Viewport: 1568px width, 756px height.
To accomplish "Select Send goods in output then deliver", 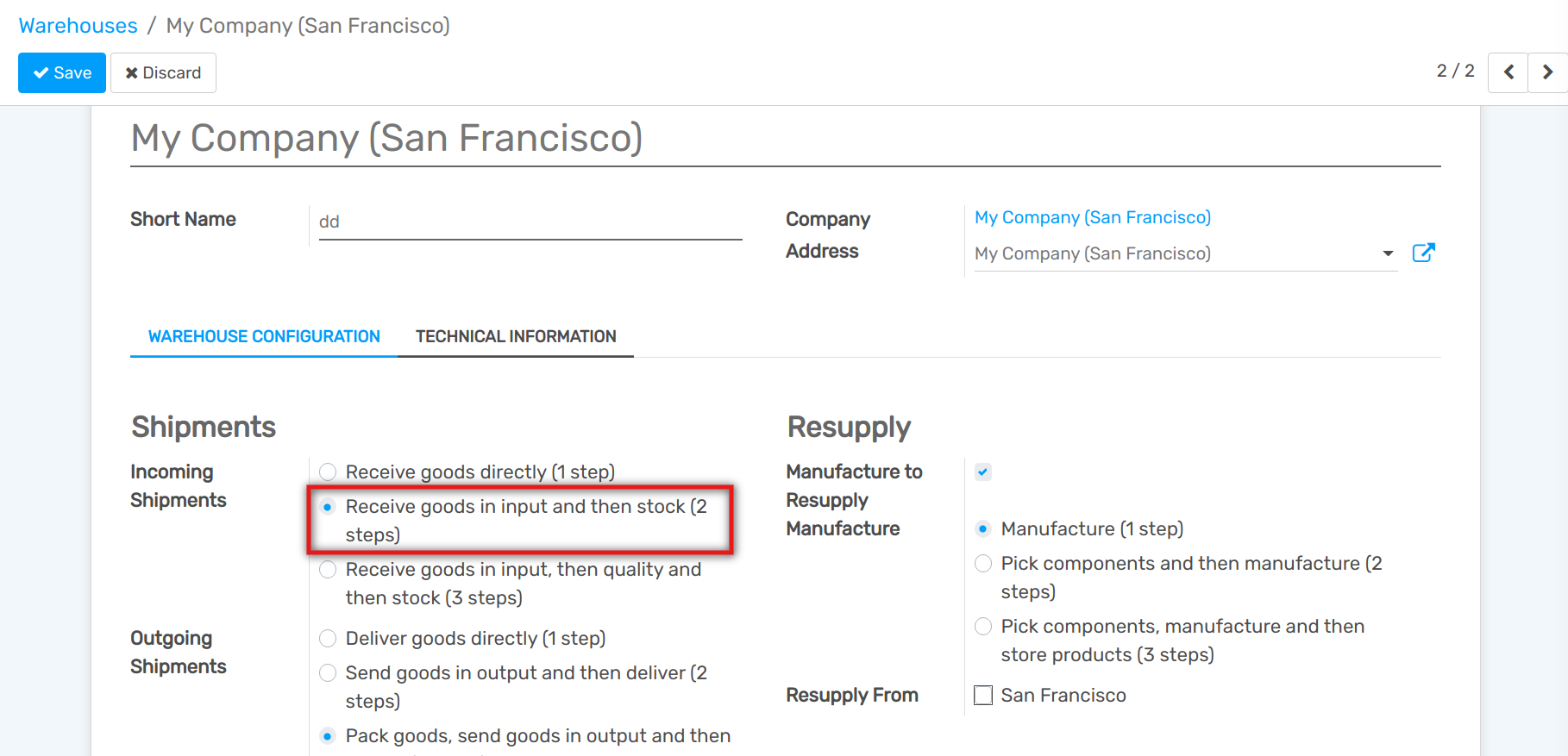I will (x=328, y=673).
